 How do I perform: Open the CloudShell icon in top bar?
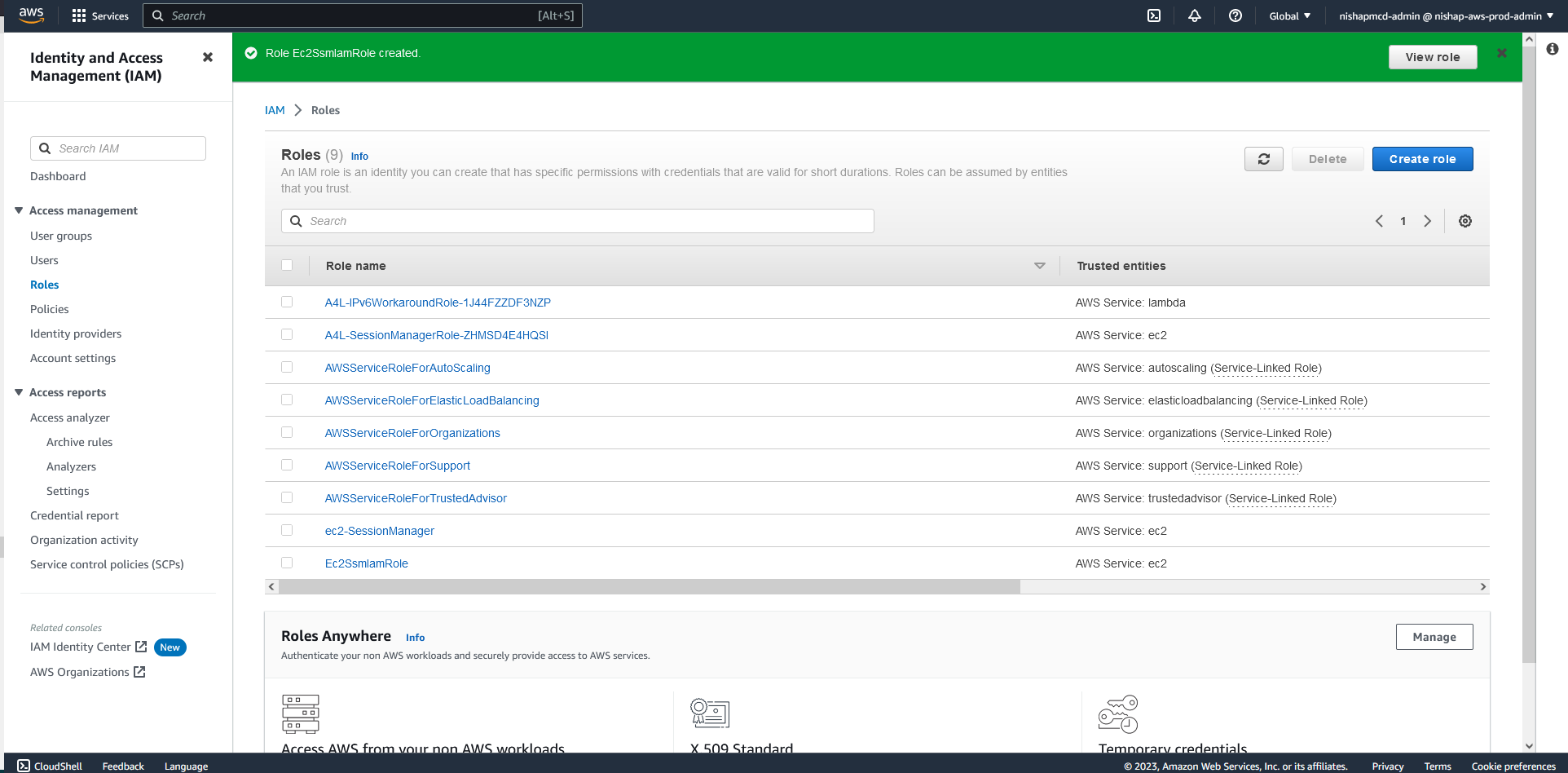(1154, 15)
